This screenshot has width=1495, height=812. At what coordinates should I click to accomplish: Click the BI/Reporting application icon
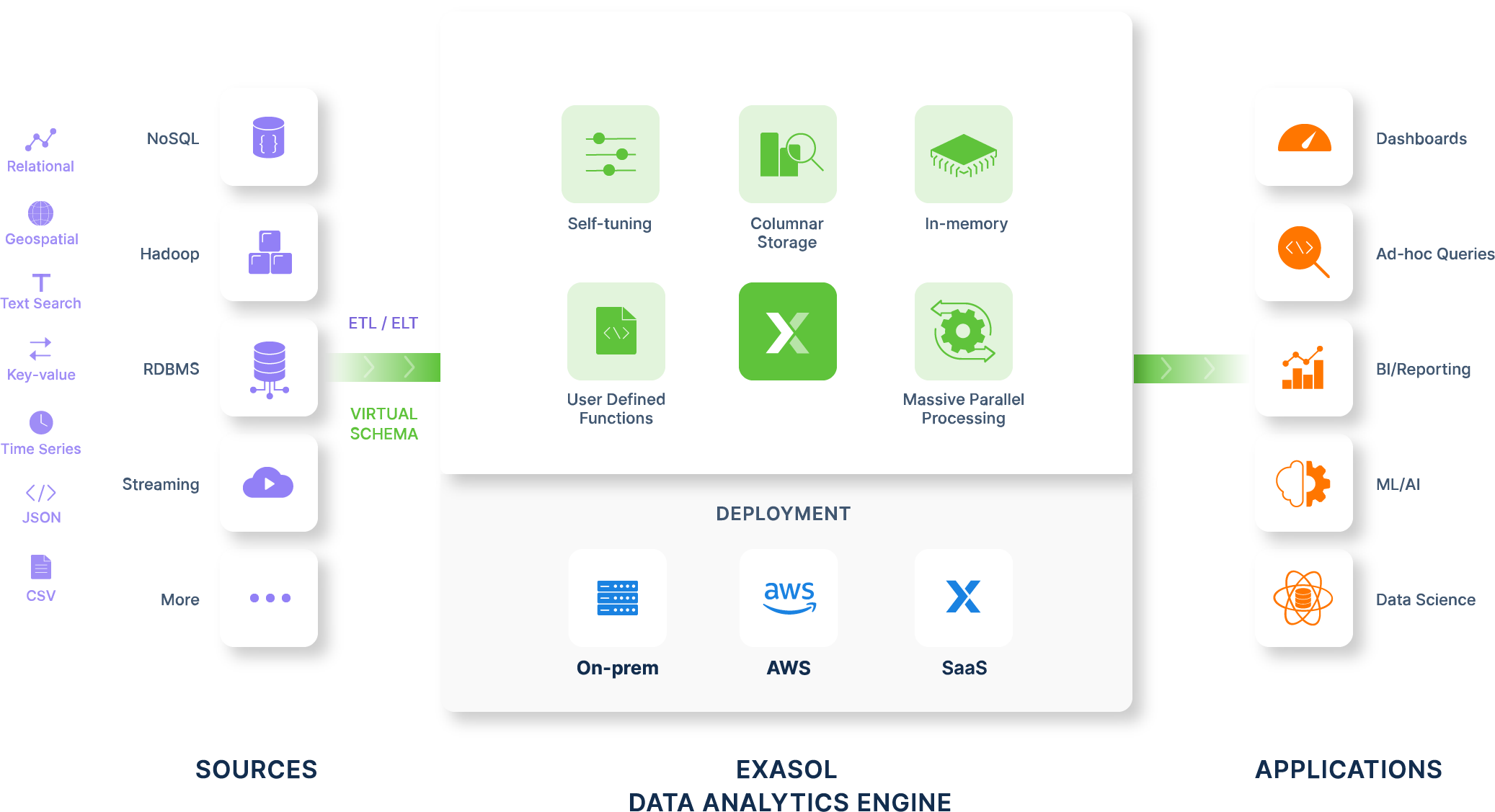pyautogui.click(x=1297, y=382)
